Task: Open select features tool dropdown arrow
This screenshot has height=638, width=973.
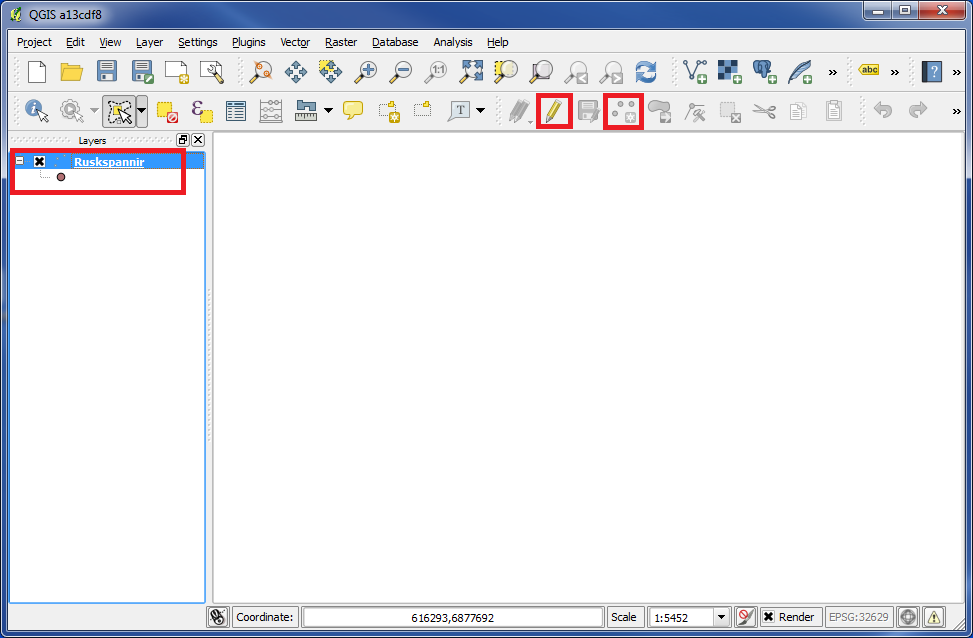Action: (141, 112)
